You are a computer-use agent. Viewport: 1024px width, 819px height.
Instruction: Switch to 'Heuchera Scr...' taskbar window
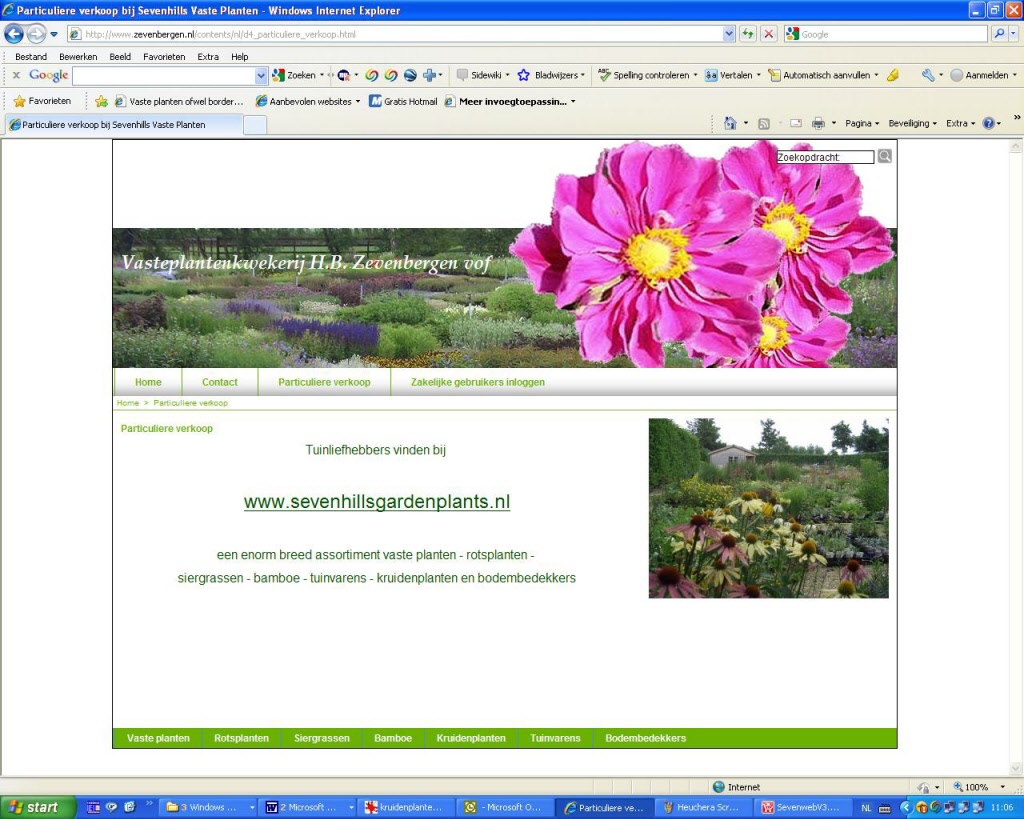pos(704,807)
